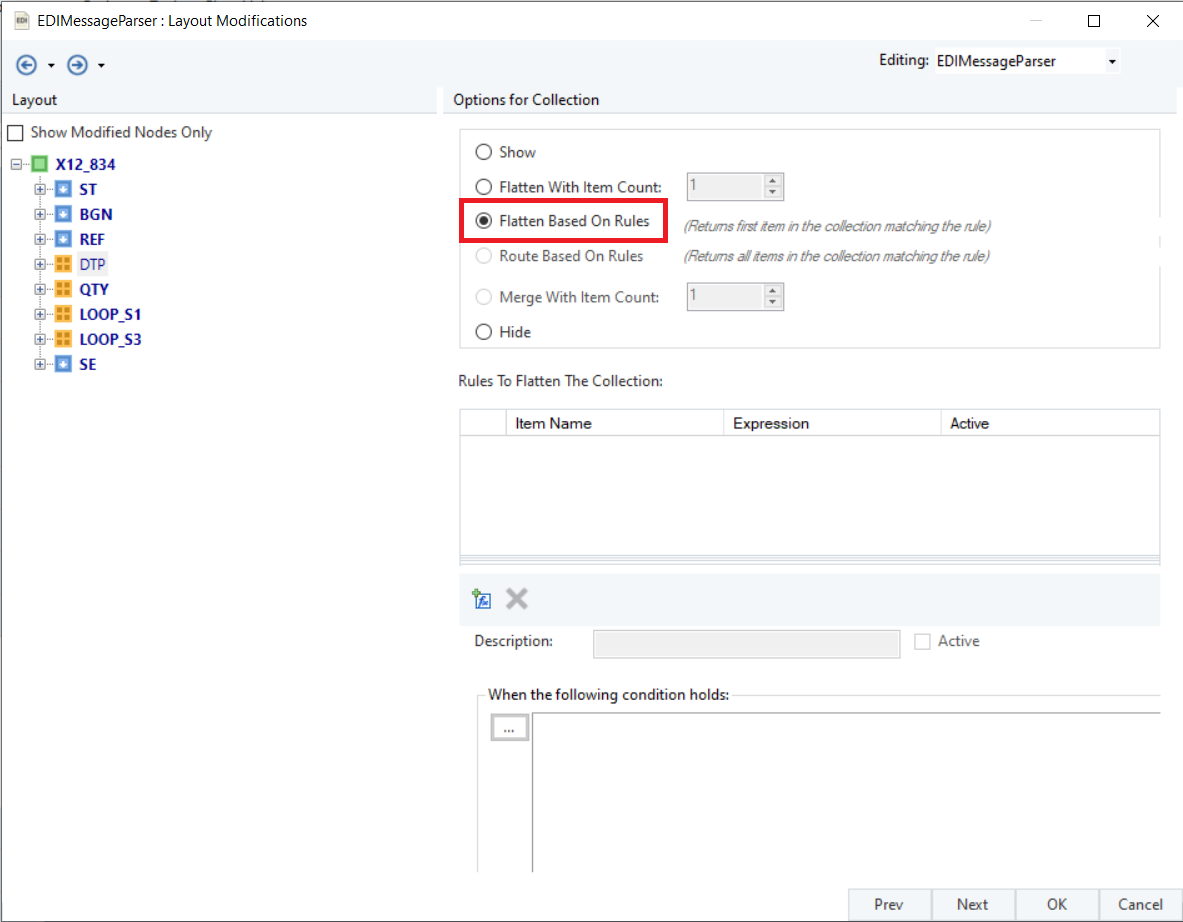Select the X12_834 root node icon
This screenshot has height=922, width=1183.
click(39, 164)
